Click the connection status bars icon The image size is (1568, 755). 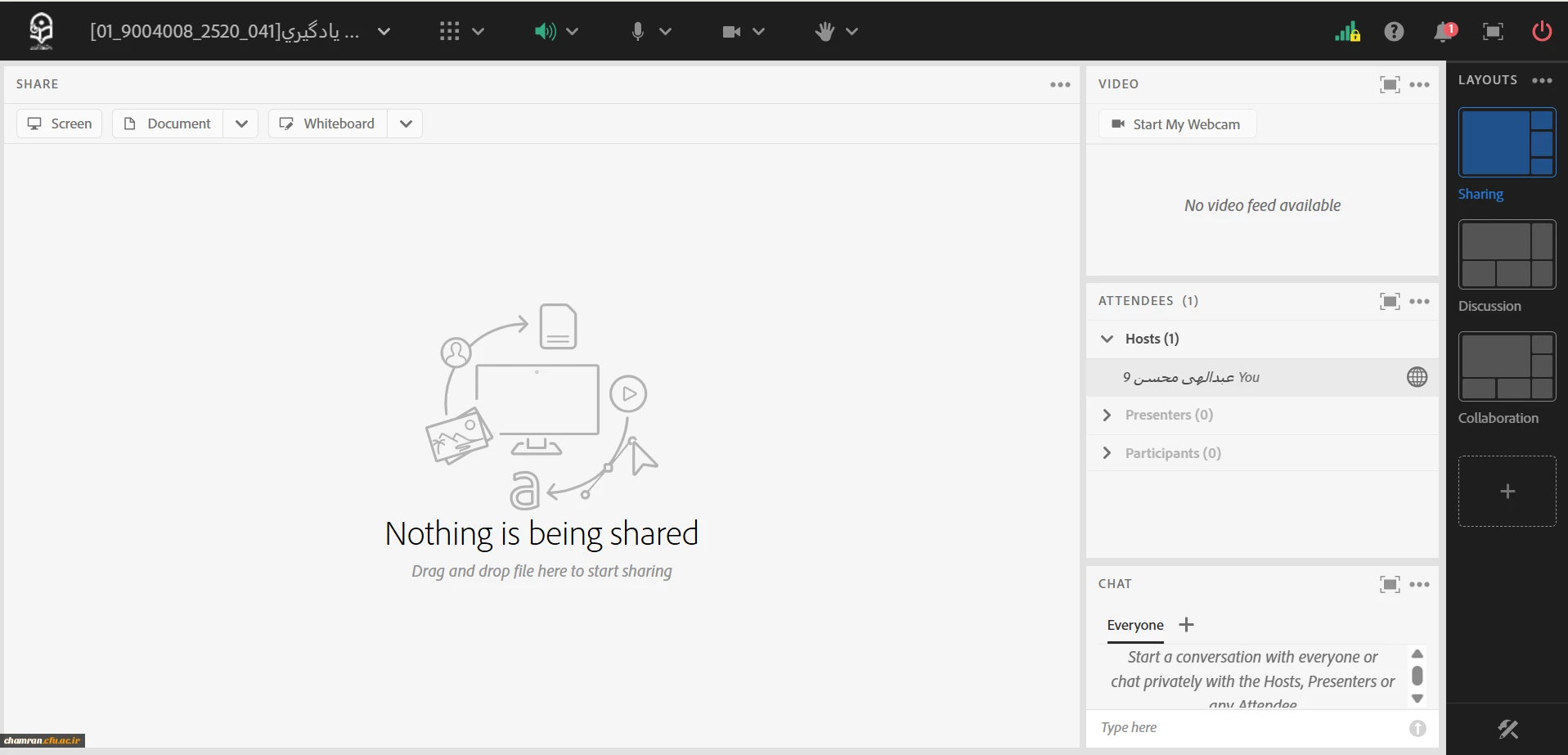(x=1347, y=32)
